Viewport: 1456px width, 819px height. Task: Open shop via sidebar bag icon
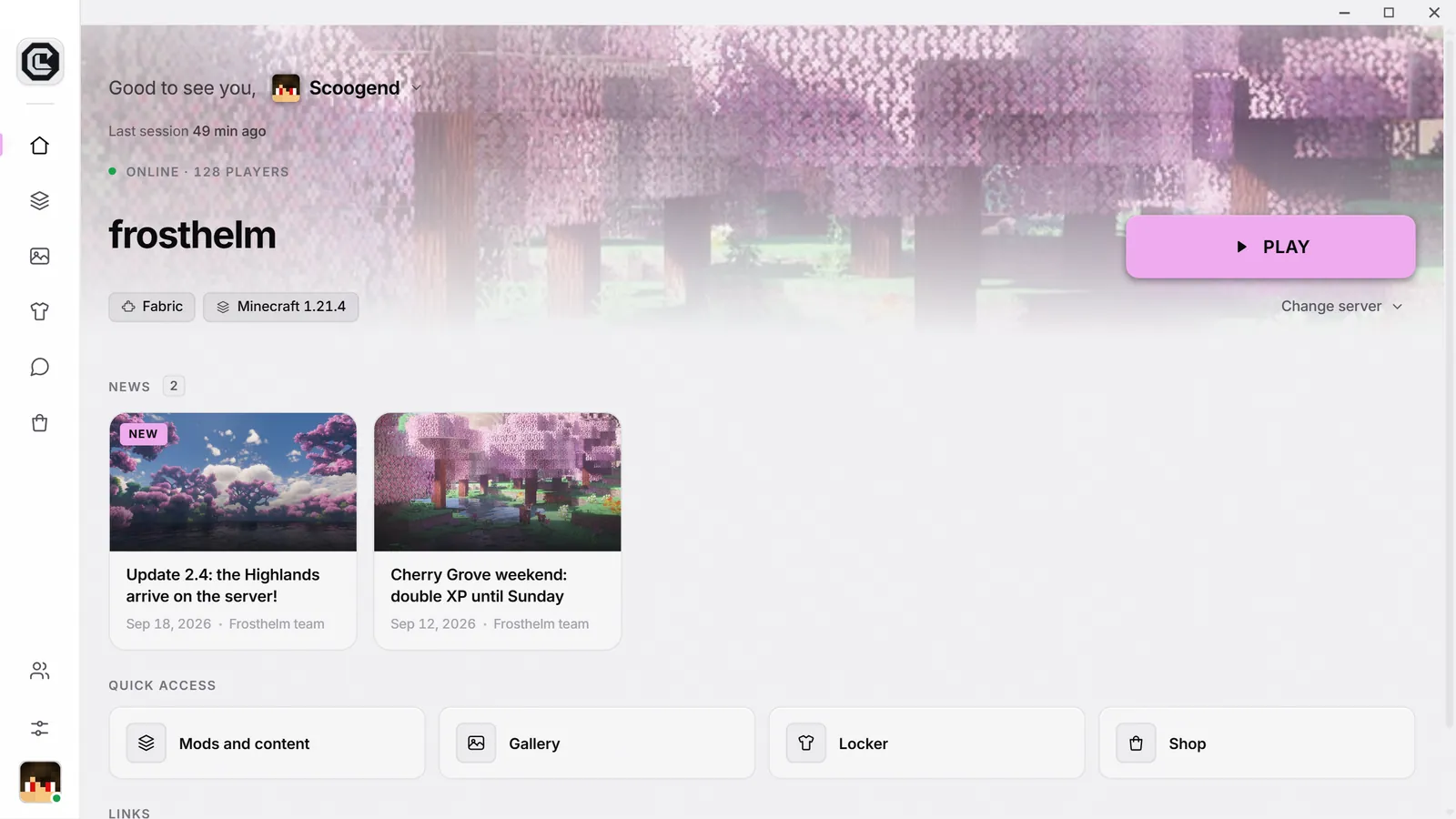point(40,423)
